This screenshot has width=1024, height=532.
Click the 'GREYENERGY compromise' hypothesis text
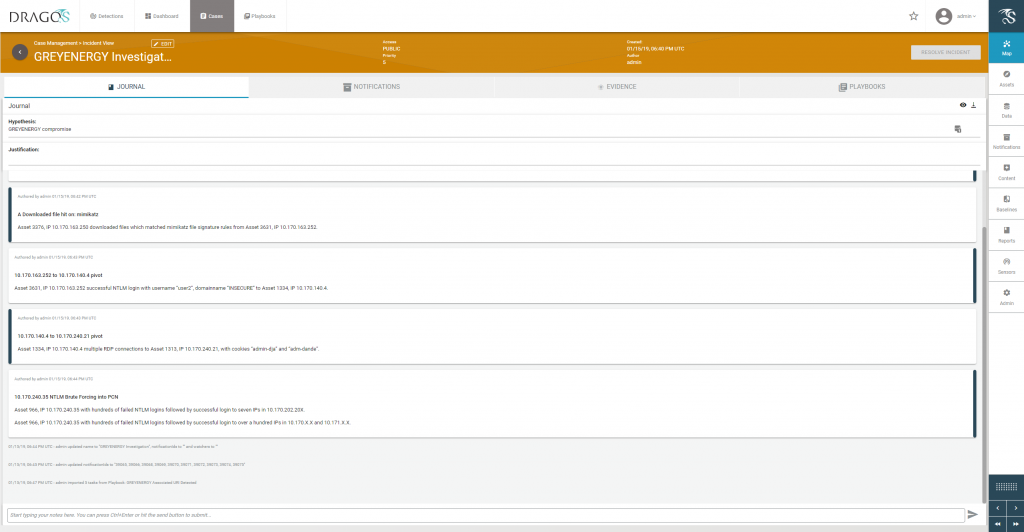[40, 129]
